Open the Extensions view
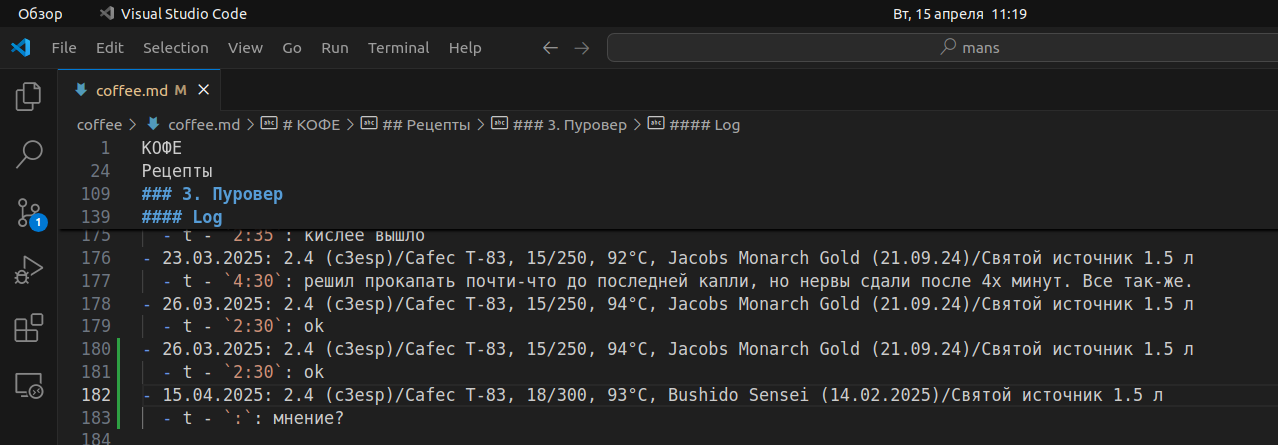 29,327
